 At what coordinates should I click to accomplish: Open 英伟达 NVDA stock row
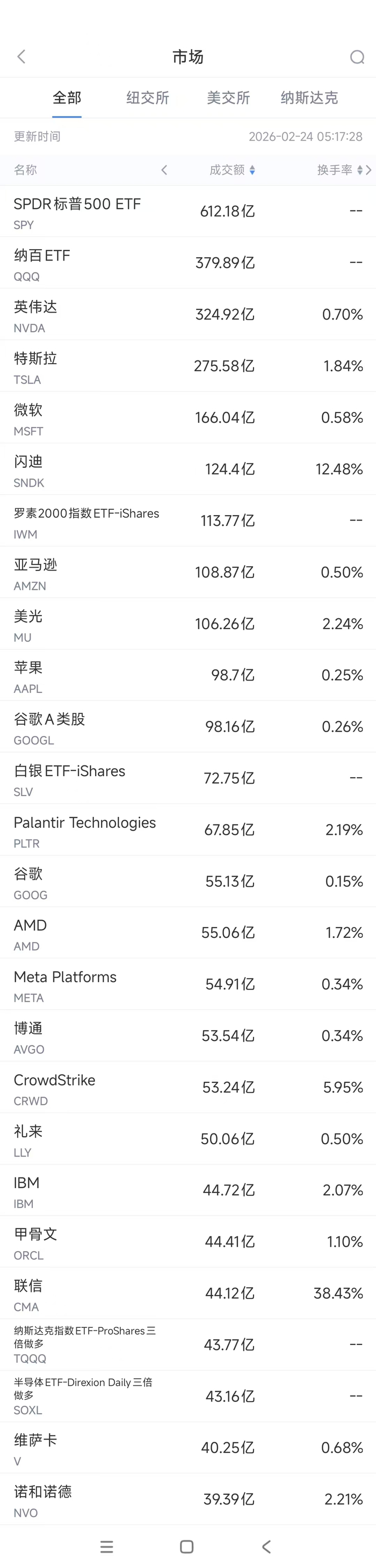pos(188,315)
